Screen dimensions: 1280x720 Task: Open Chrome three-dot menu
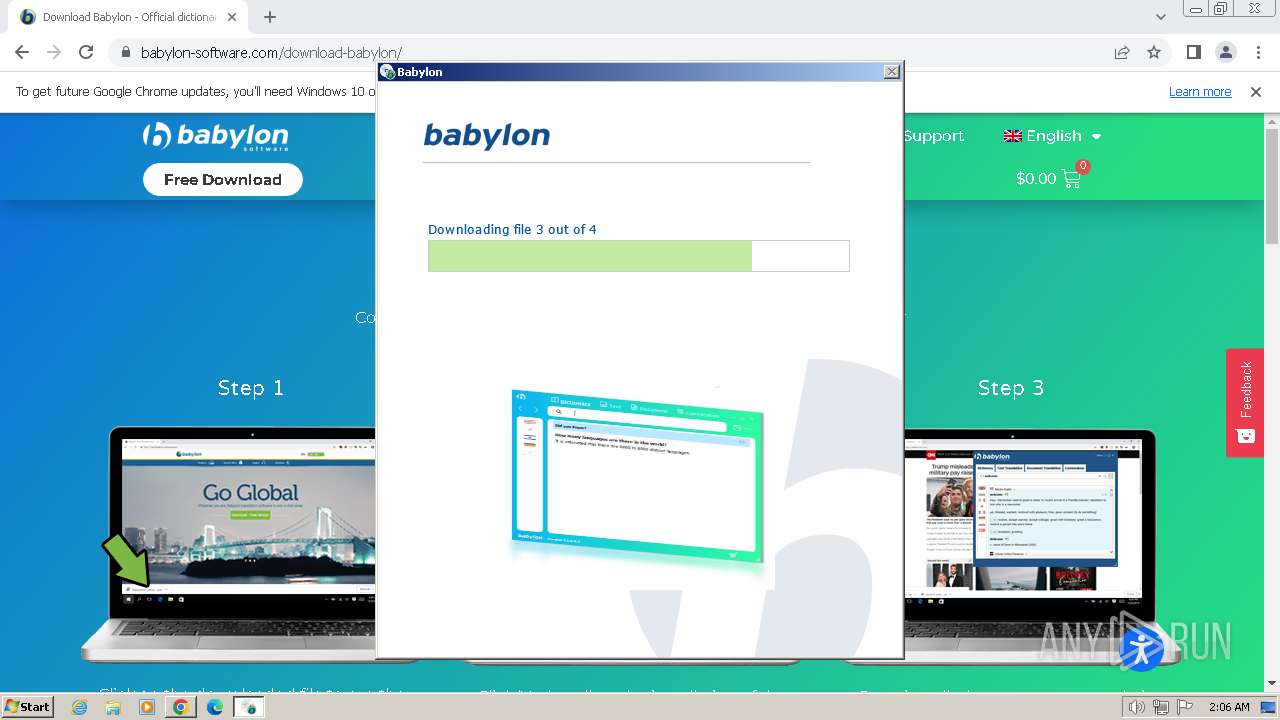point(1258,52)
